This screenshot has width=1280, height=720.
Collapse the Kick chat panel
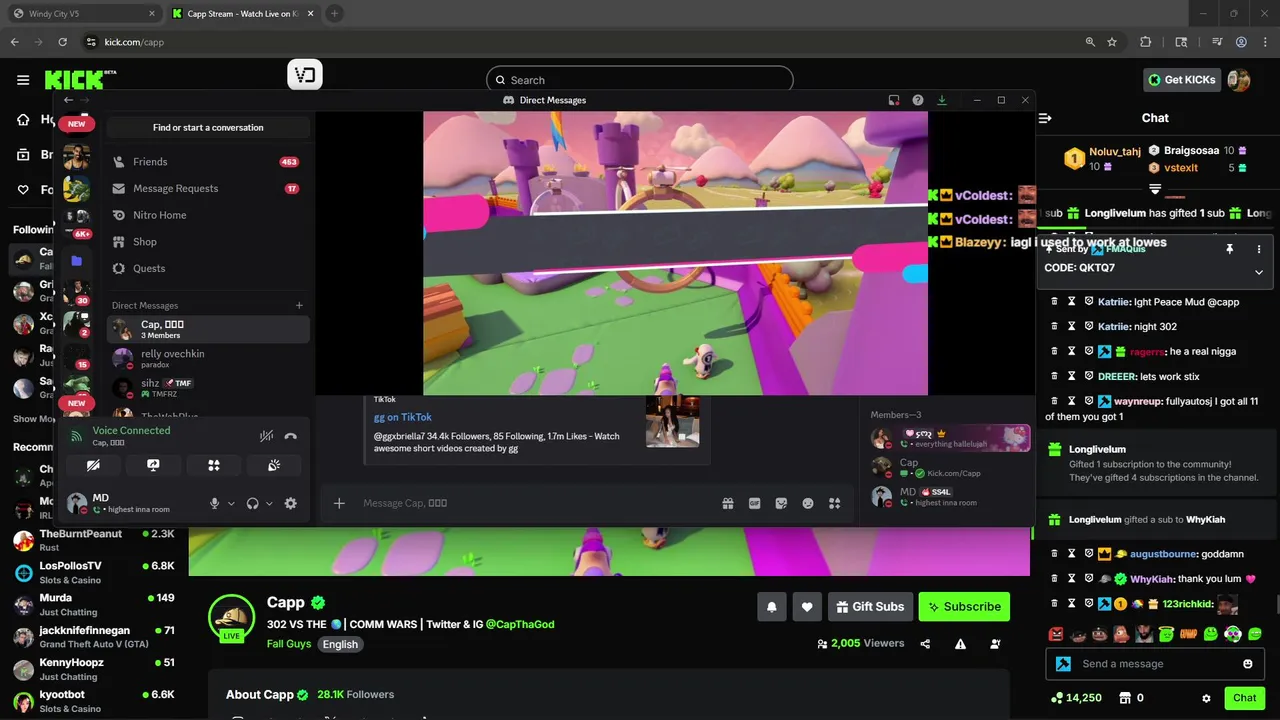coord(1045,118)
